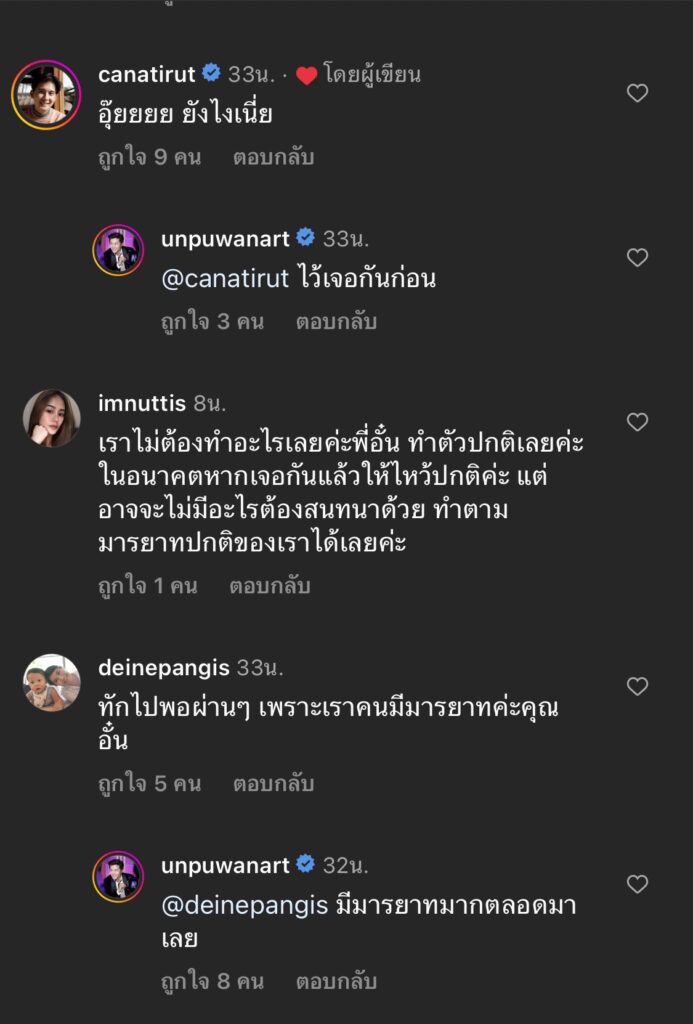This screenshot has height=1024, width=693.
Task: Tap unpuwanart's avatar in first reply
Action: [x=118, y=250]
